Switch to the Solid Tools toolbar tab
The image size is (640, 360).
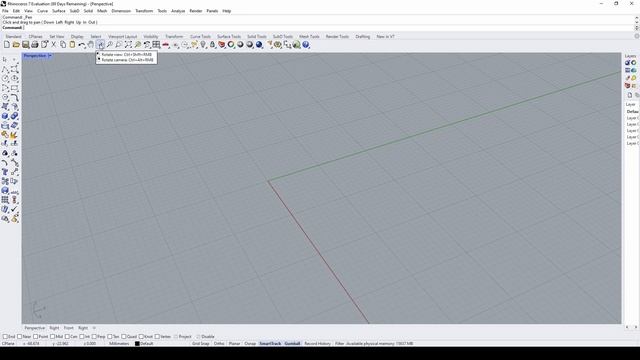point(257,36)
